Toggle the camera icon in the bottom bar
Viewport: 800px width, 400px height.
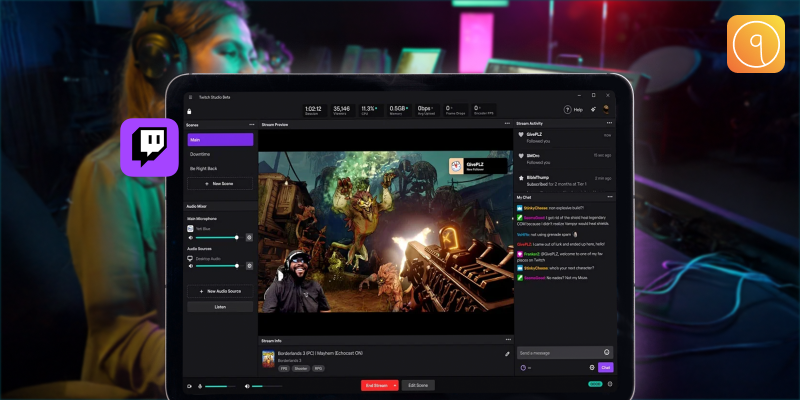190,386
